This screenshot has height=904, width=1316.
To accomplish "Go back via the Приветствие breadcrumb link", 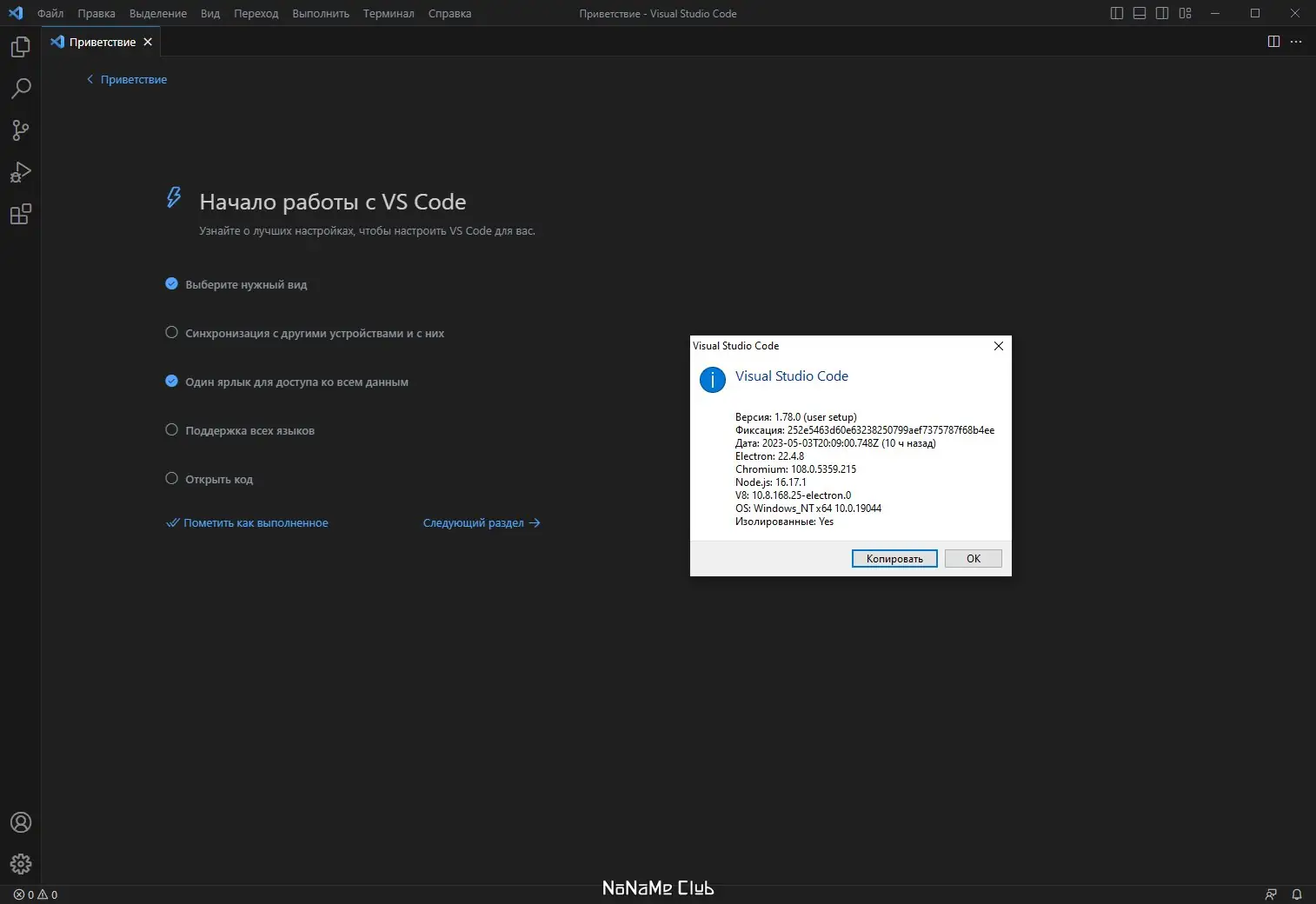I will tap(127, 79).
